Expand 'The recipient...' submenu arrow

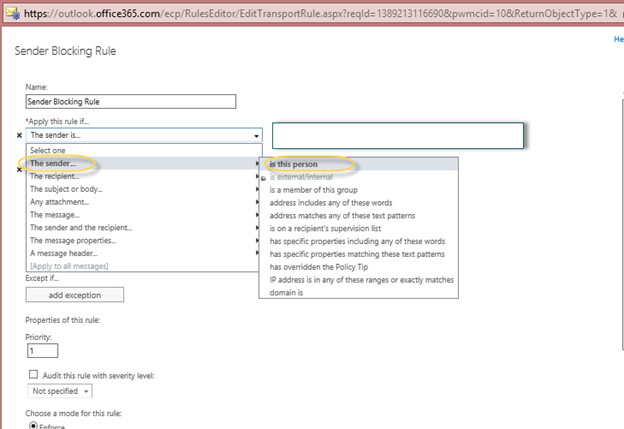point(257,176)
